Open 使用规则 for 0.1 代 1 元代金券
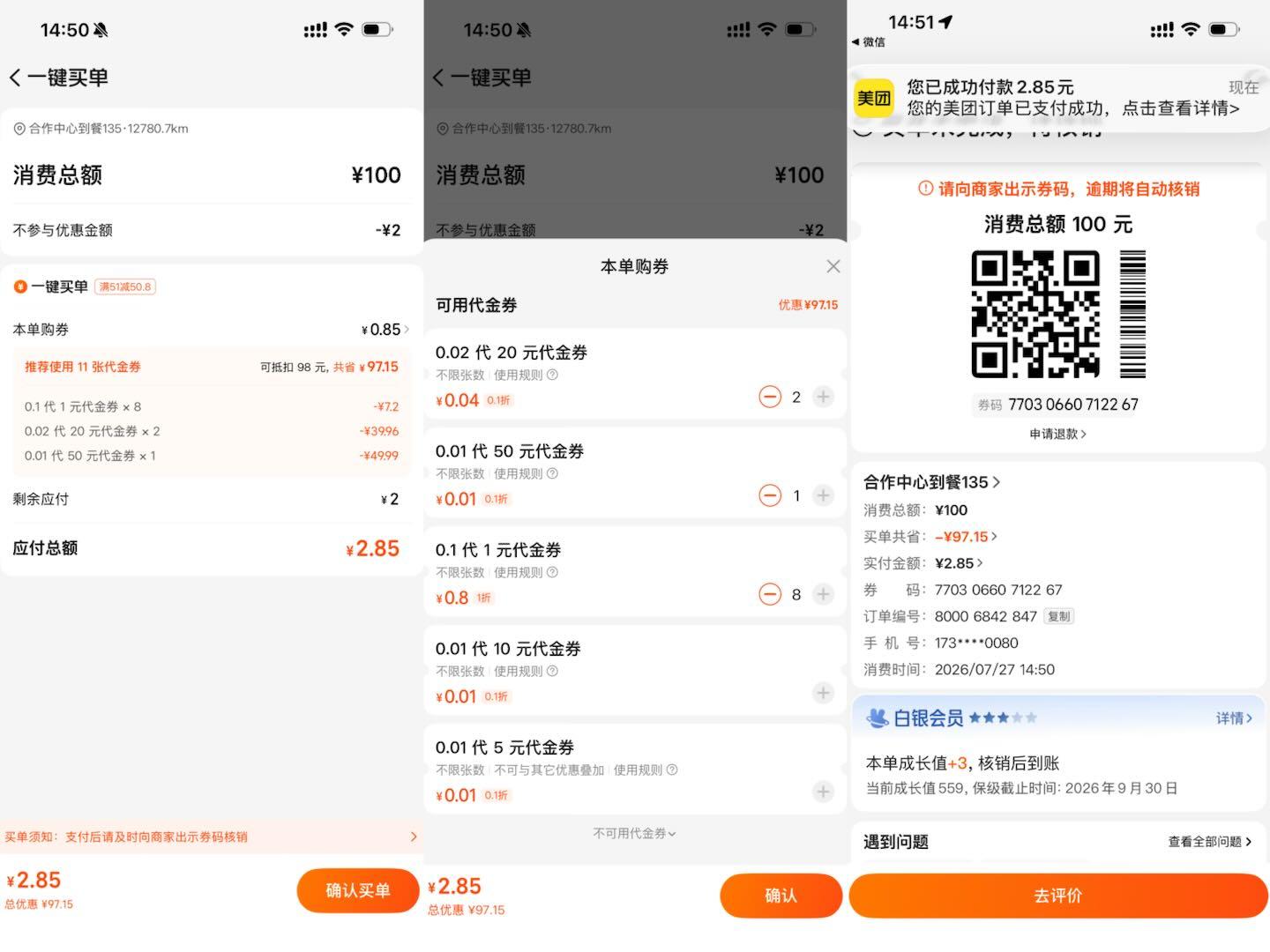Image resolution: width=1270 pixels, height=952 pixels. tap(526, 572)
